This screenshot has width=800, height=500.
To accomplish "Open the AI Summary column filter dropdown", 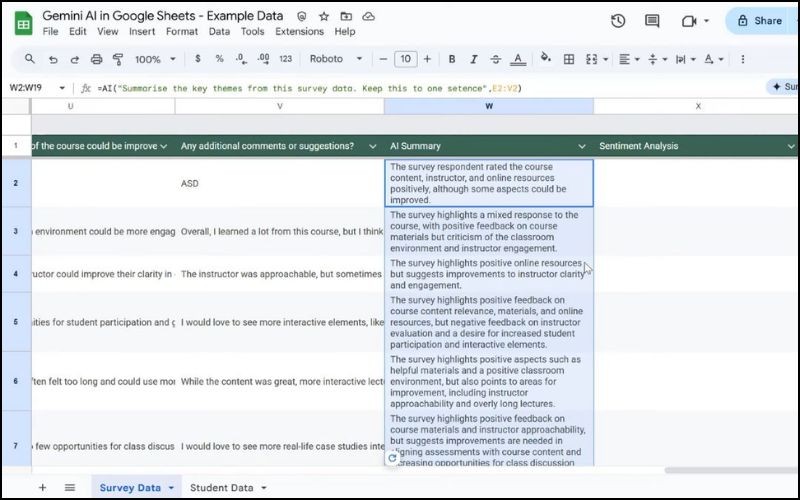I will [x=581, y=146].
